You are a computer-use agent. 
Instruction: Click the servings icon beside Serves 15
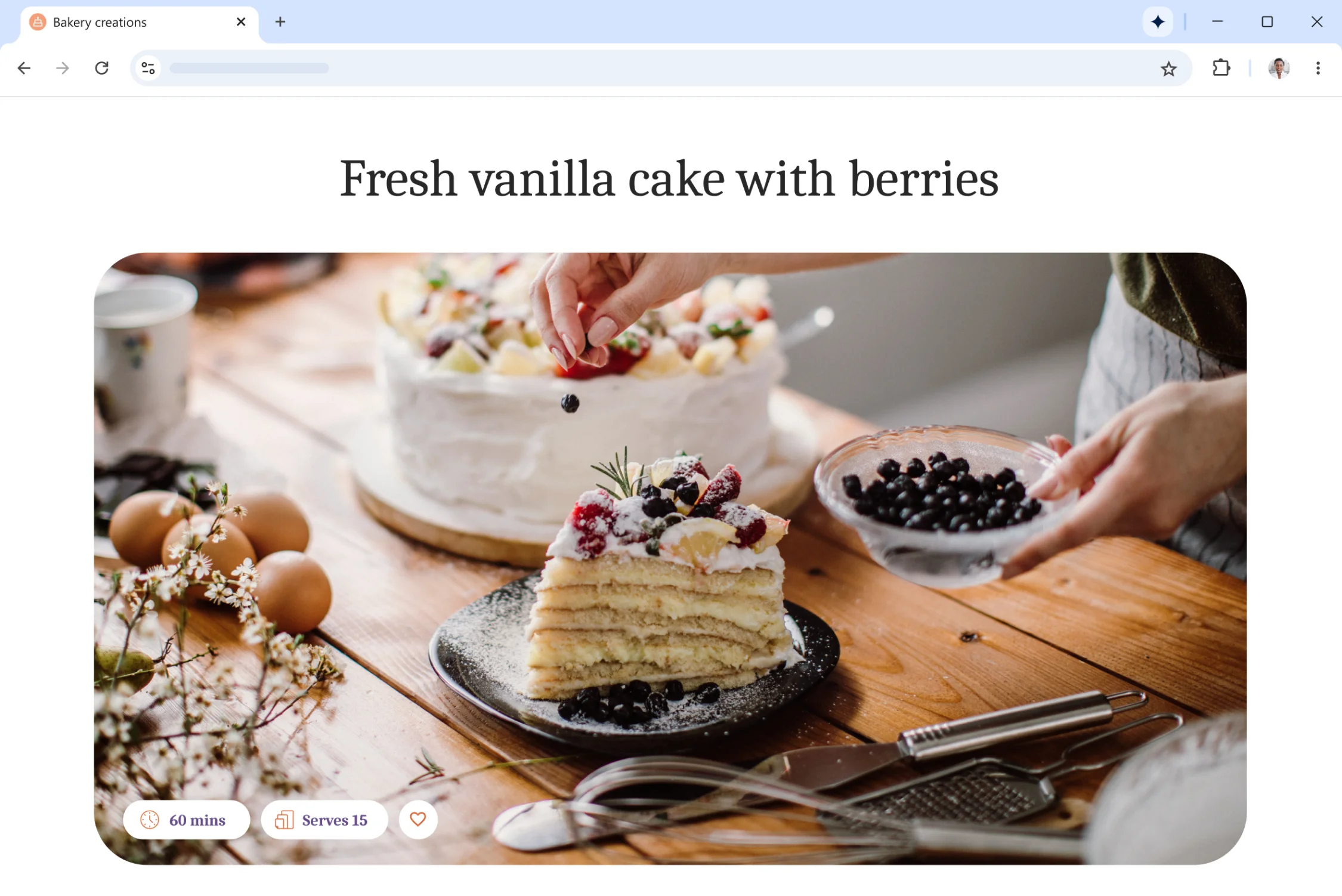[284, 820]
